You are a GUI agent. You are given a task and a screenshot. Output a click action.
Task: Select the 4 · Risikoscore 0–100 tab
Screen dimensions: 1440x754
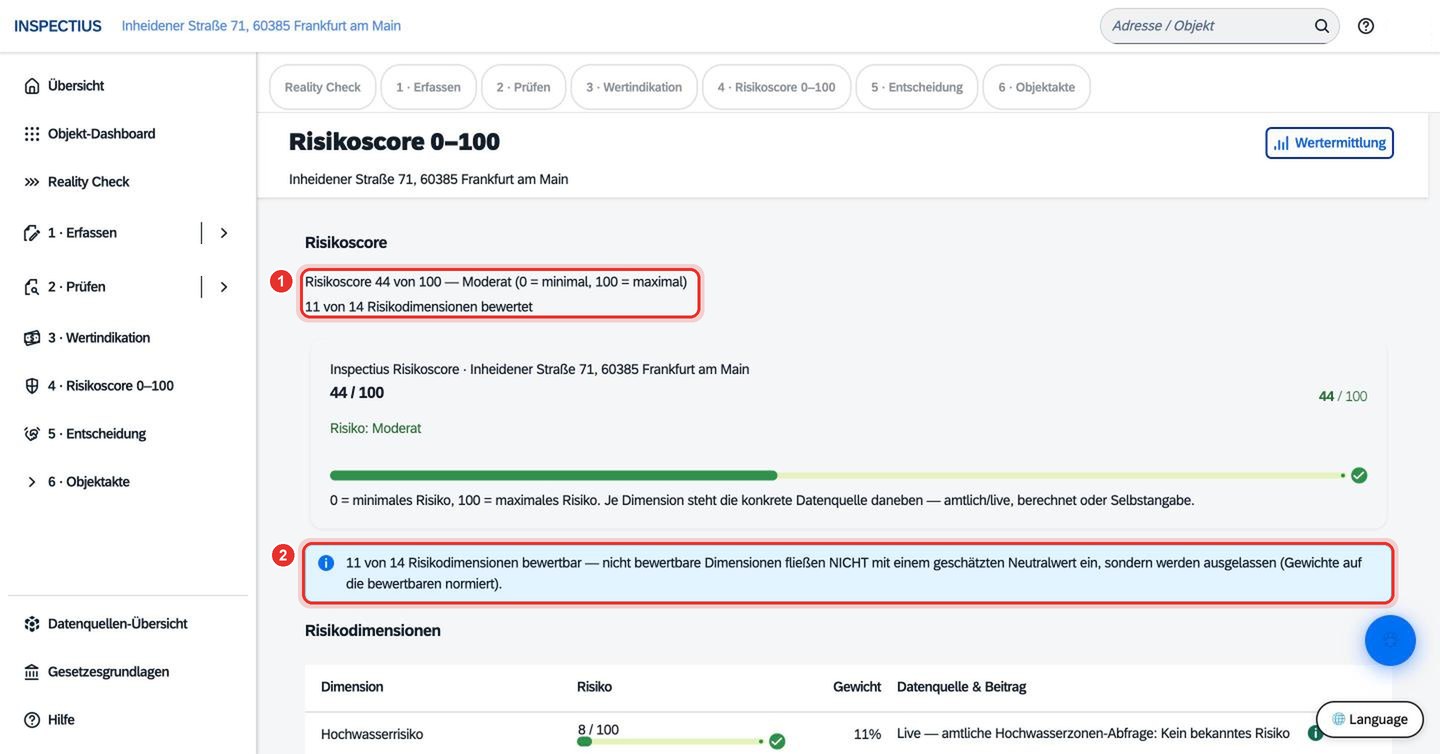tap(776, 87)
